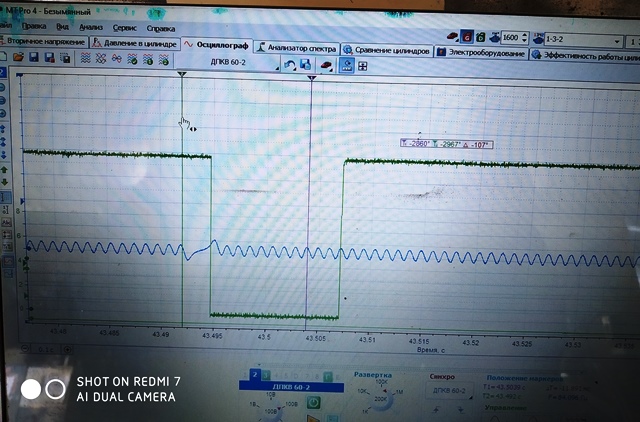Increase the 1600 value with up stepper
Screen dimensions: 640x422
coord(525,36)
